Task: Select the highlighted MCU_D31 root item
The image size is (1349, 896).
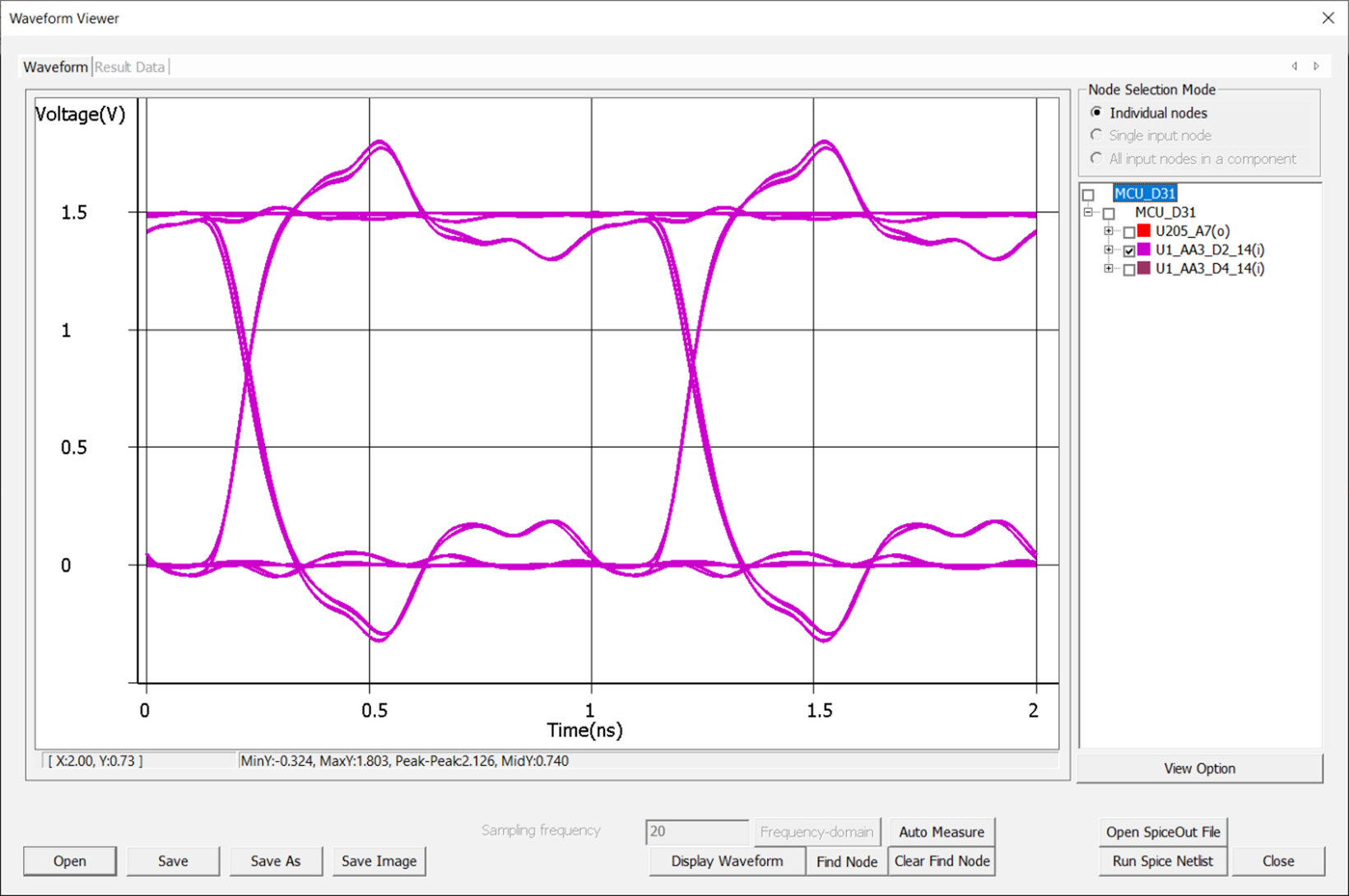Action: click(x=1144, y=193)
